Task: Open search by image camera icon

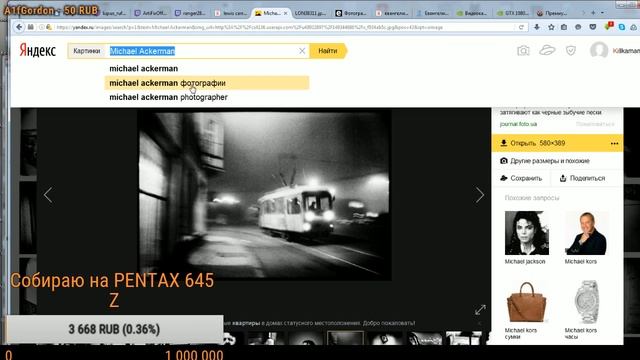Action: [x=523, y=51]
